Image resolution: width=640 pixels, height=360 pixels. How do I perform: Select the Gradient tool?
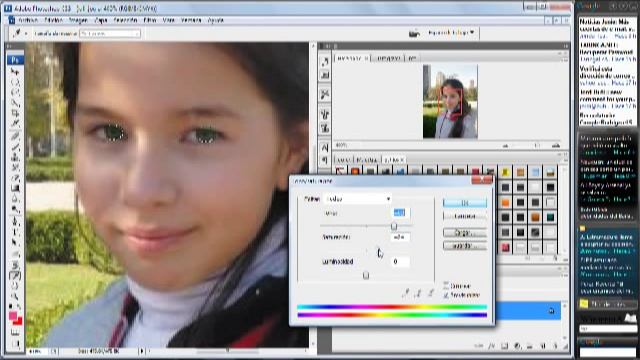tap(15, 188)
